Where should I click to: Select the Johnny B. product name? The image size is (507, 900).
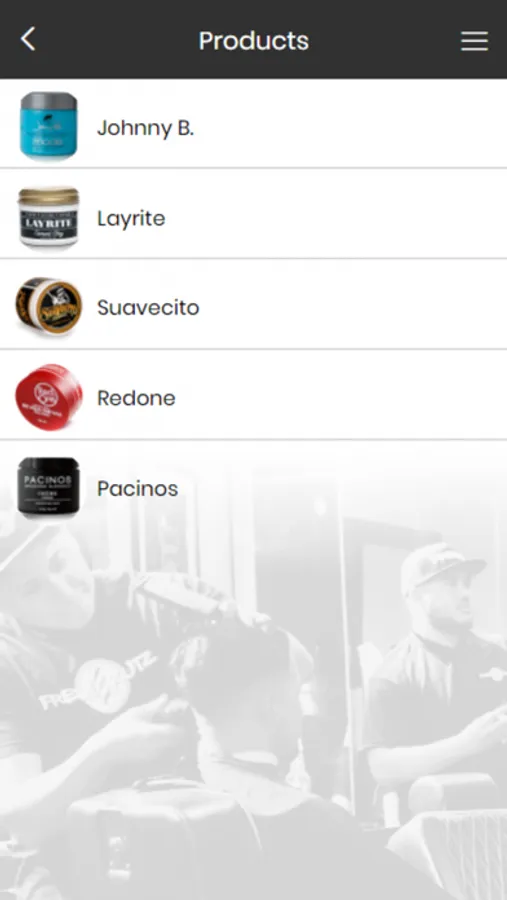pos(145,127)
